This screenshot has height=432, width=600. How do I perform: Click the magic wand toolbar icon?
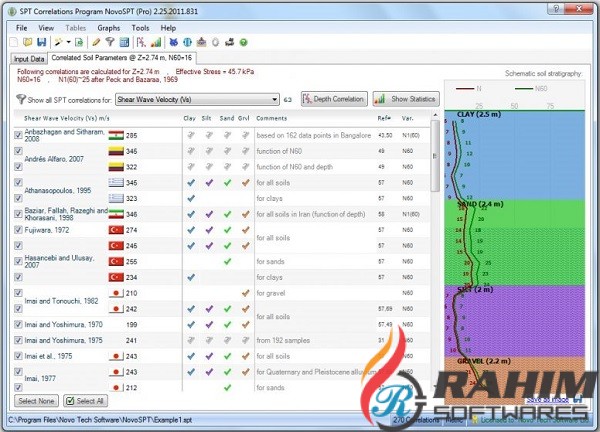coord(59,42)
